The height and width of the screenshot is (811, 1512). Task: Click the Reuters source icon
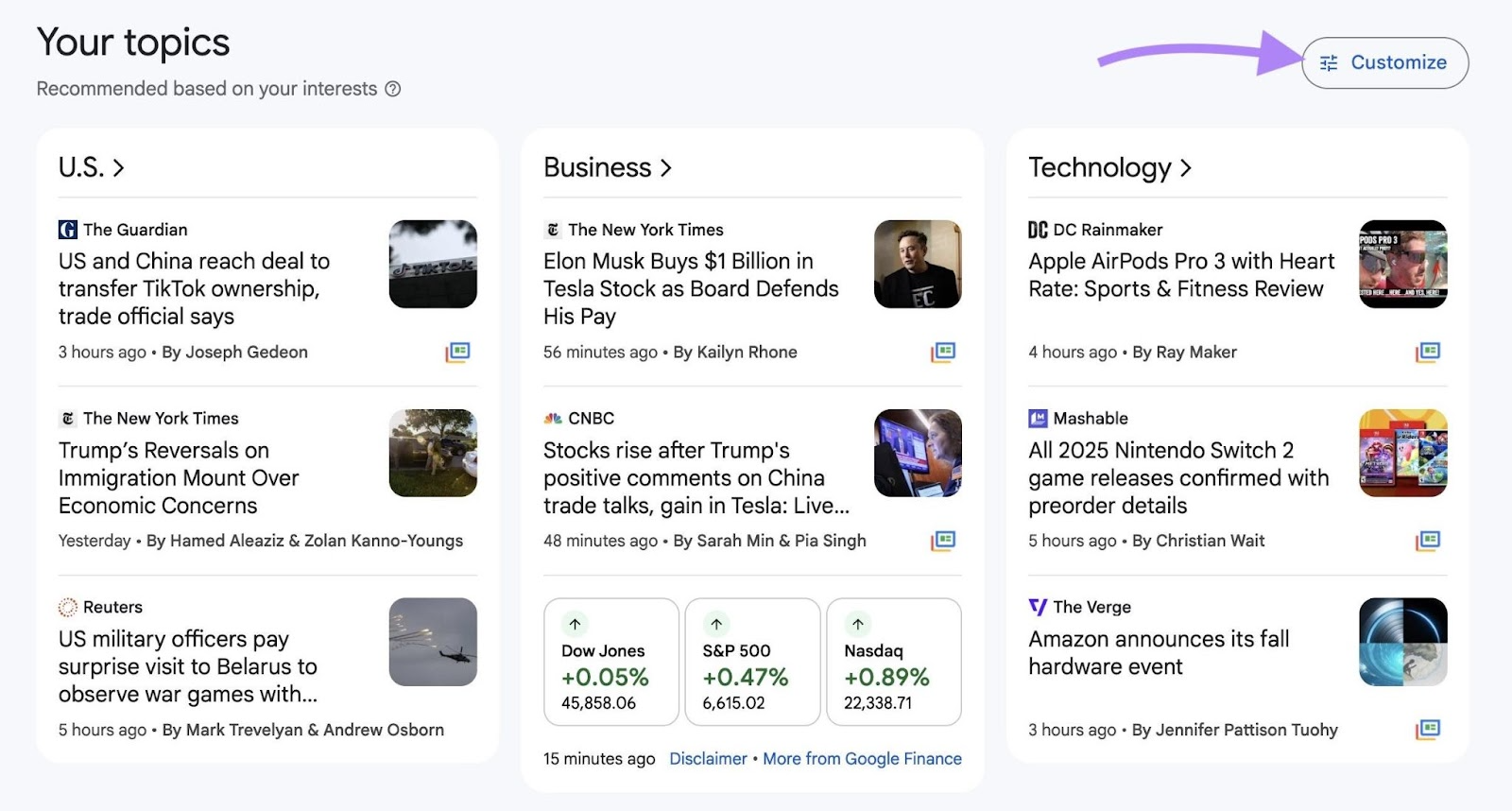point(69,607)
